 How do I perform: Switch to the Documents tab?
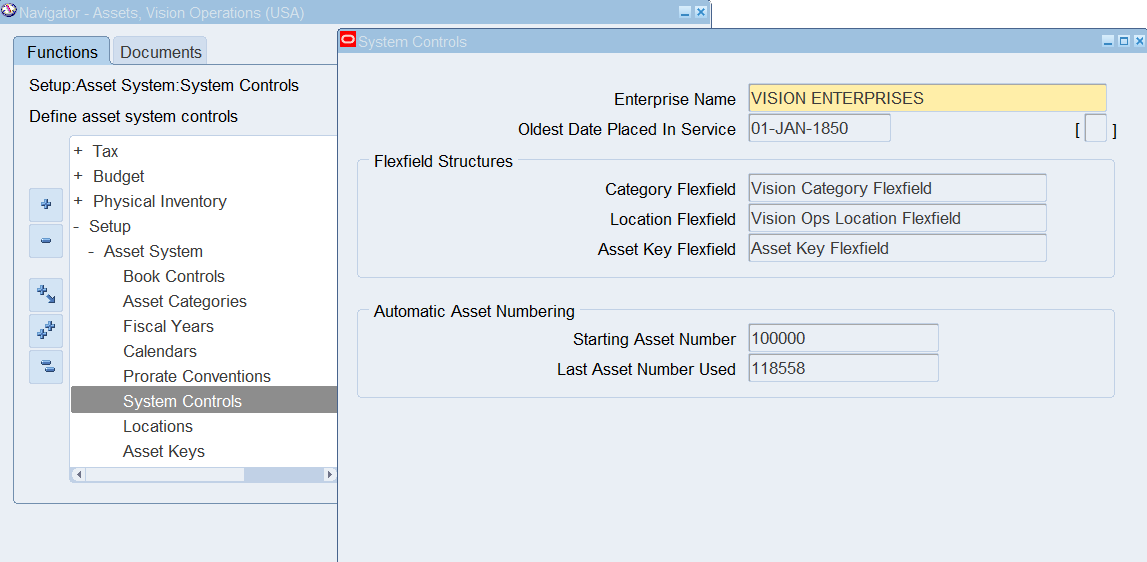click(x=160, y=52)
